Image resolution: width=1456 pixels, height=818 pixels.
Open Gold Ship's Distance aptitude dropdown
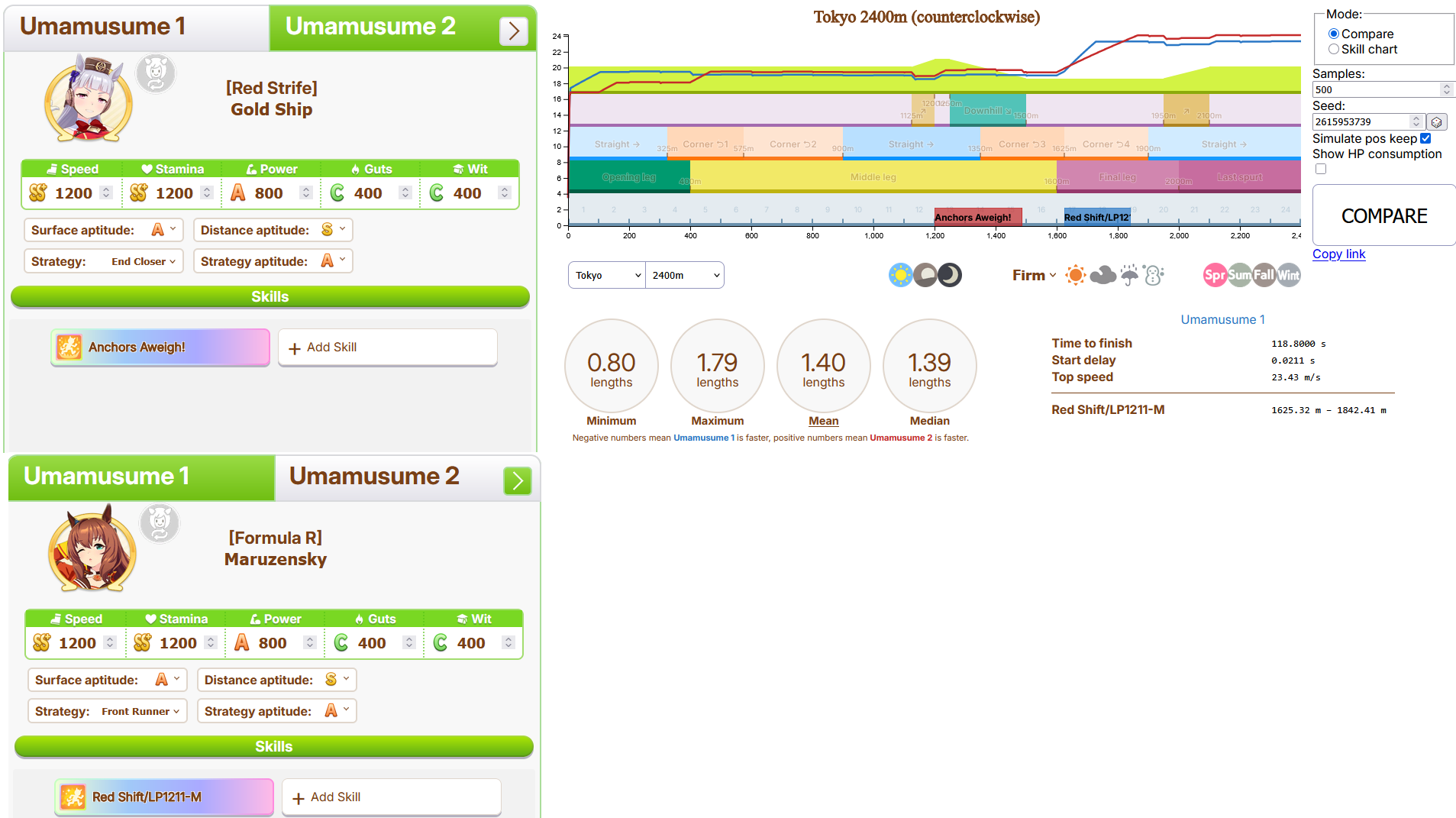pos(273,230)
